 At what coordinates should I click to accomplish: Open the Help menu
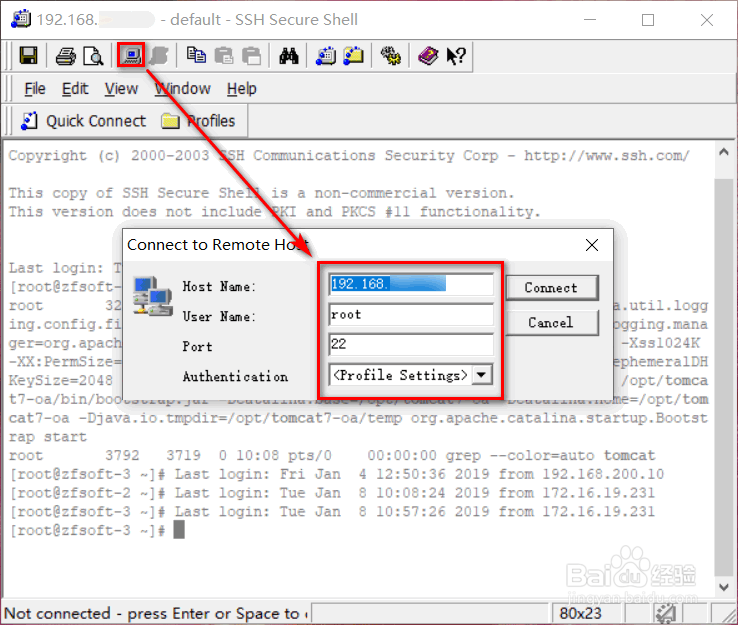click(241, 88)
